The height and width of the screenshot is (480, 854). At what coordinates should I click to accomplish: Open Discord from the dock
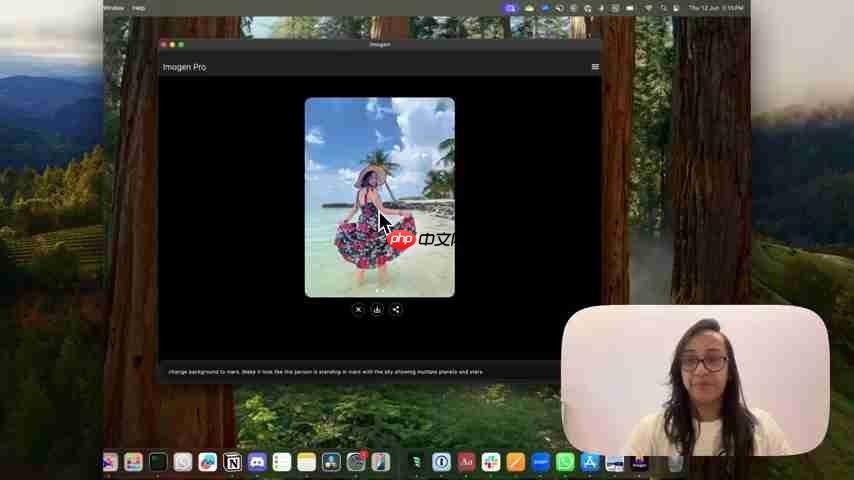[257, 463]
